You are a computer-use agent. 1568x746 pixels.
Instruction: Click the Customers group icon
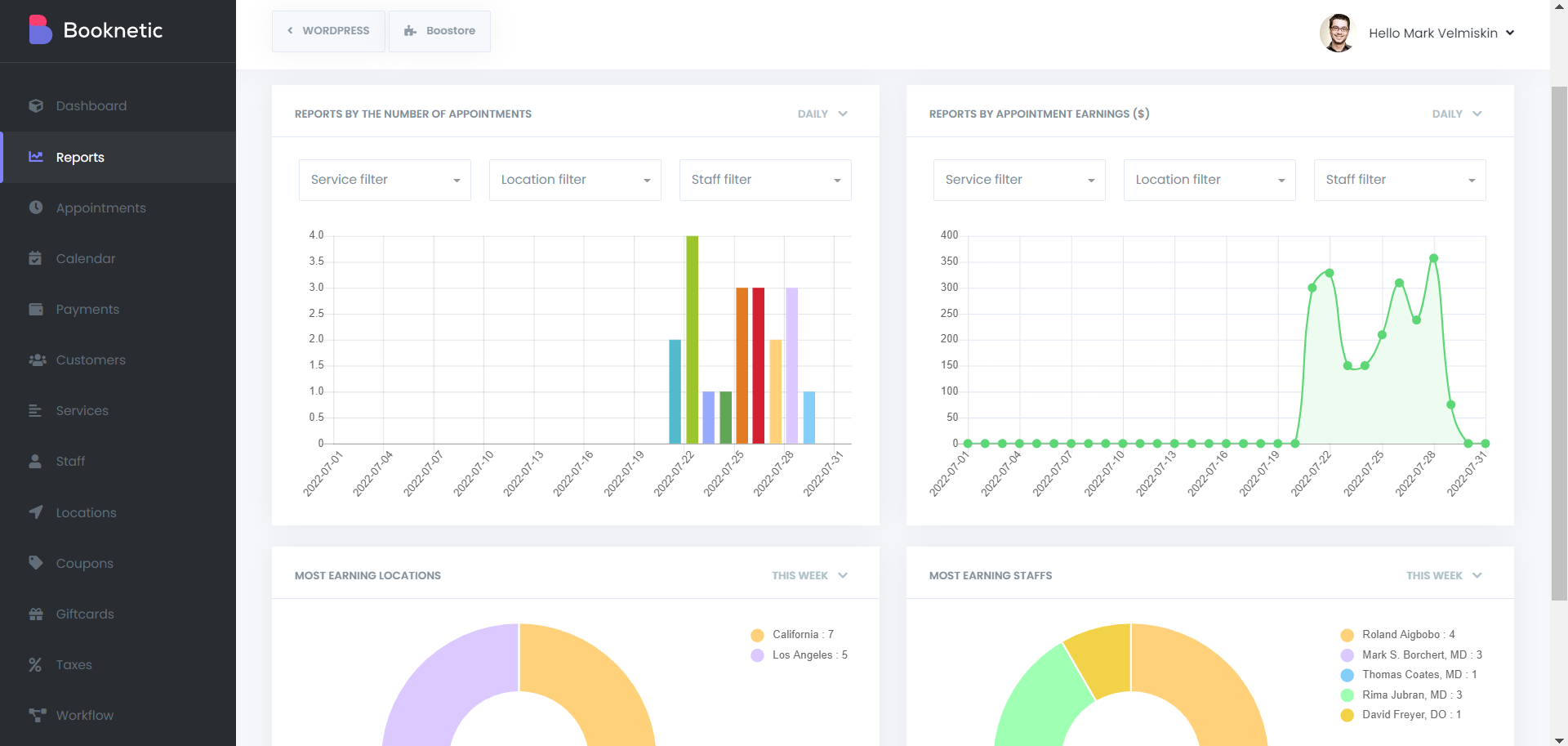pyautogui.click(x=38, y=360)
